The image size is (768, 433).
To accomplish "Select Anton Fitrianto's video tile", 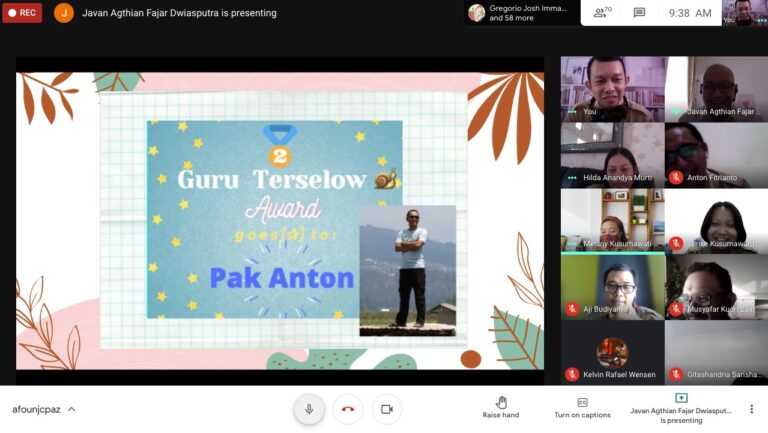I will tap(716, 155).
